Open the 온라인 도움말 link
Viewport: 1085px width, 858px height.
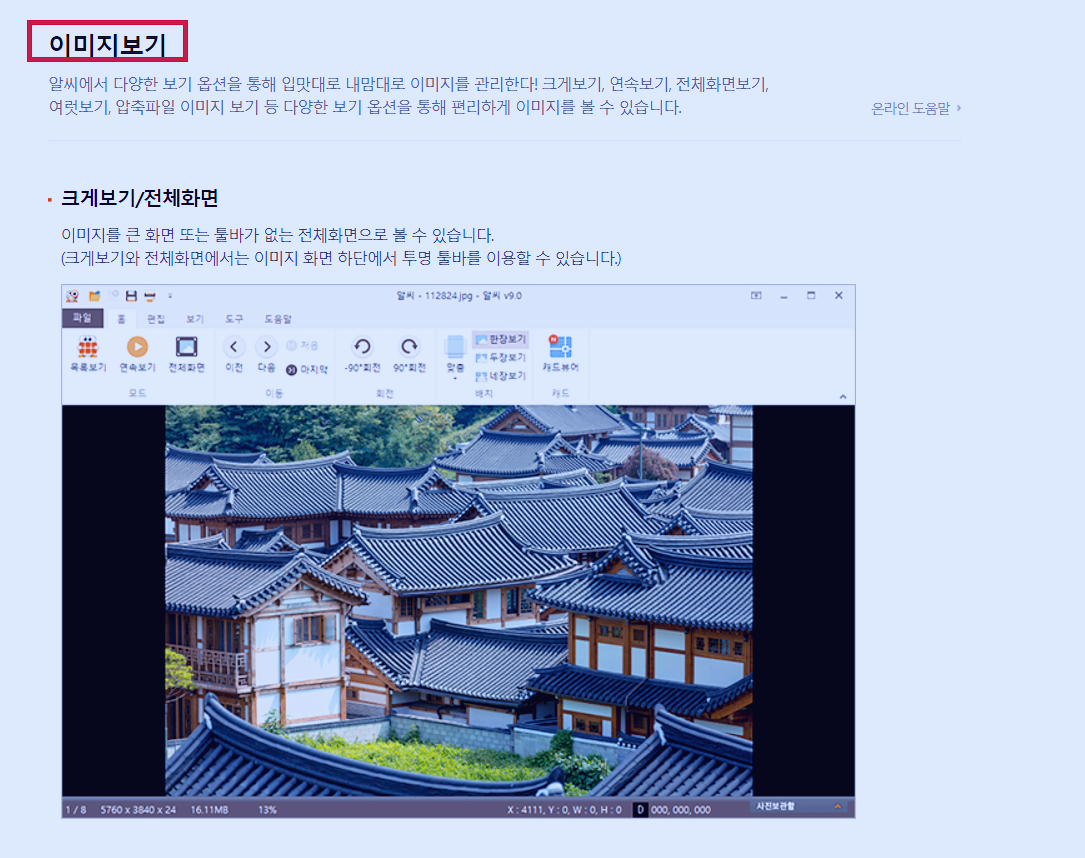[915, 109]
